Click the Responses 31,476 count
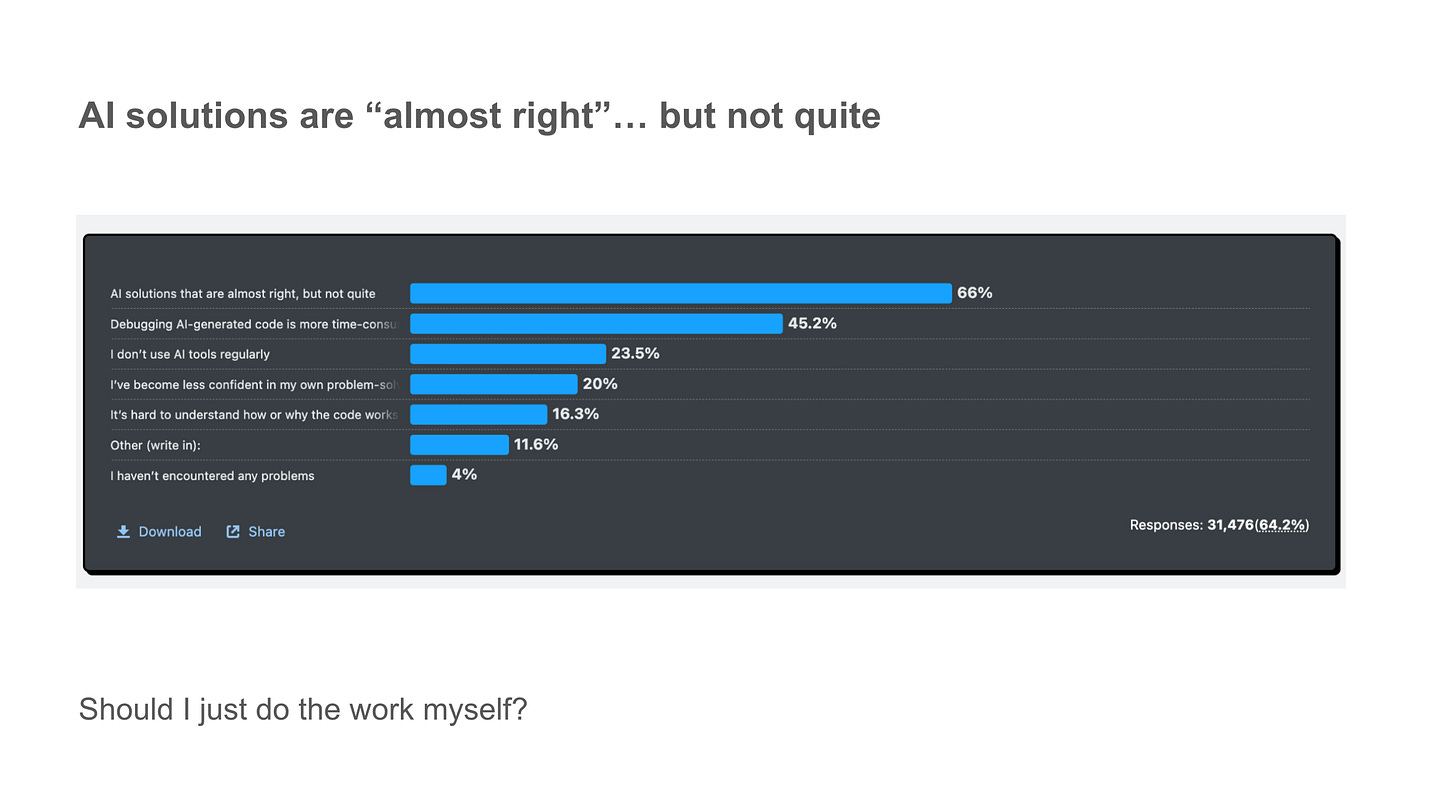This screenshot has width=1456, height=807. [1192, 525]
